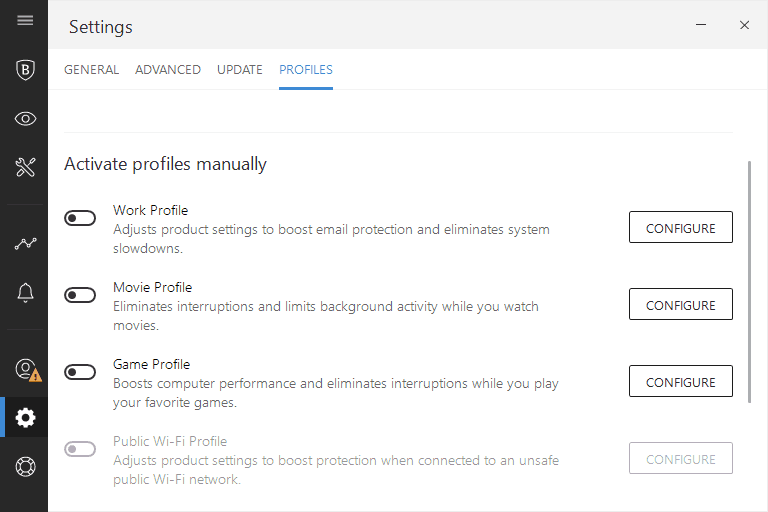Open the Utilities wrench tools section
The height and width of the screenshot is (512, 768).
click(x=25, y=167)
